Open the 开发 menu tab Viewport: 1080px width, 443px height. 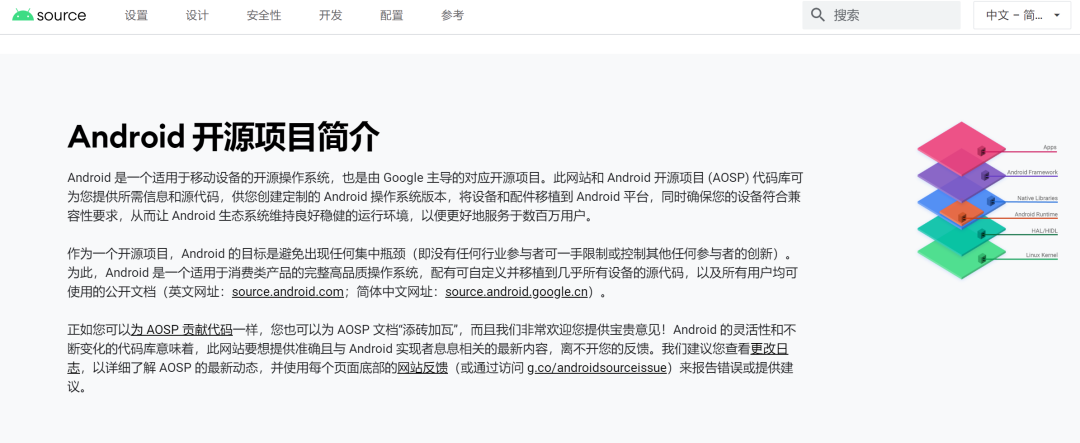pos(331,15)
